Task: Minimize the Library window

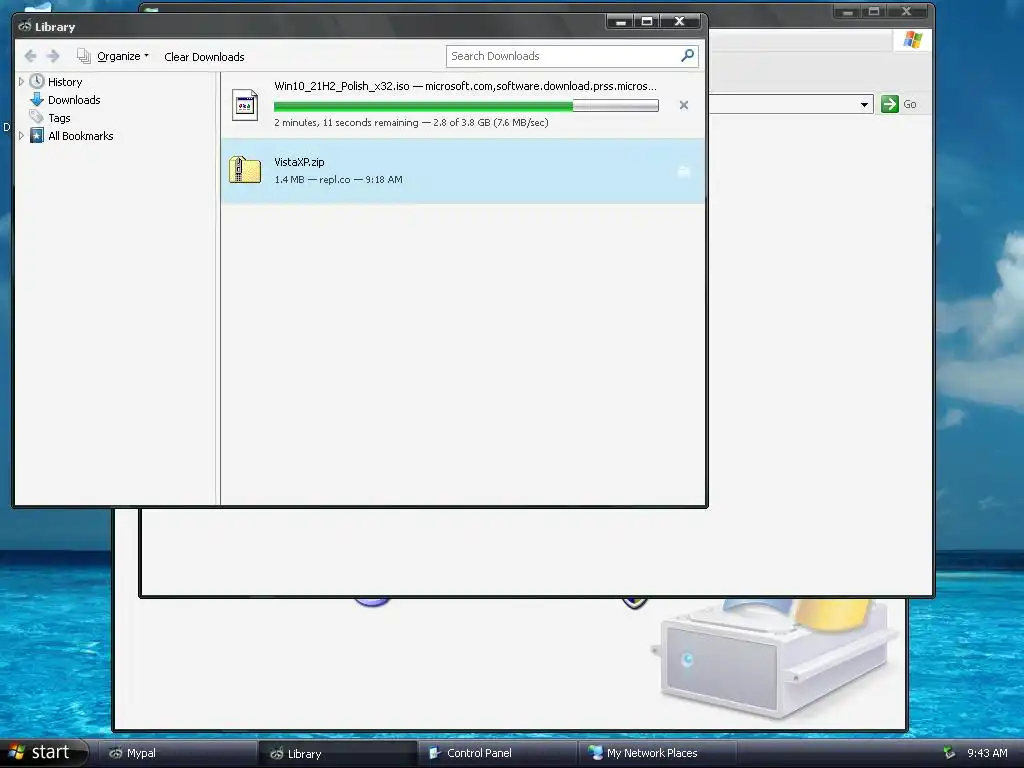Action: pyautogui.click(x=620, y=22)
